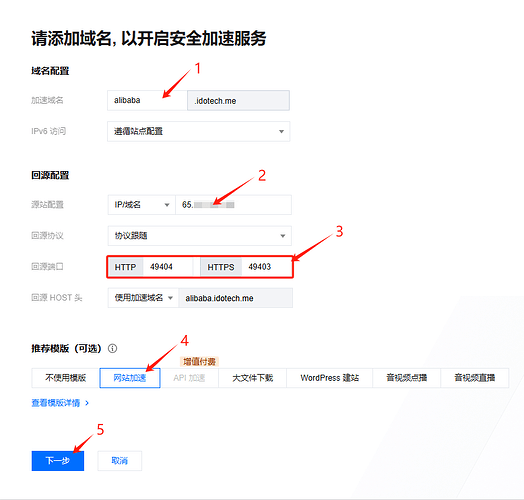Click the 下一步 button
This screenshot has height=500, width=524.
tap(58, 461)
